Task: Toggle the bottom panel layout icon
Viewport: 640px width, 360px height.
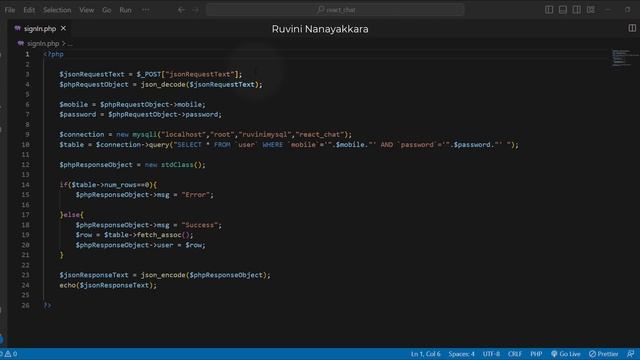Action: 563,9
